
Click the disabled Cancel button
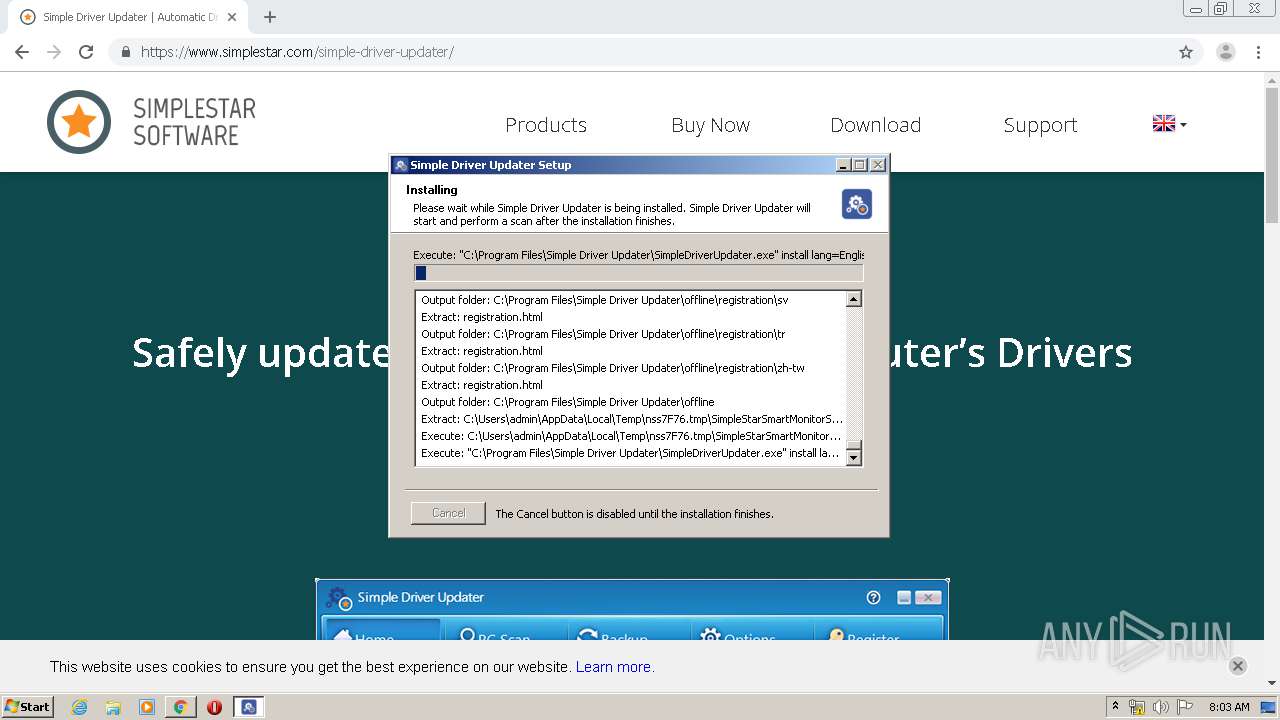(448, 513)
